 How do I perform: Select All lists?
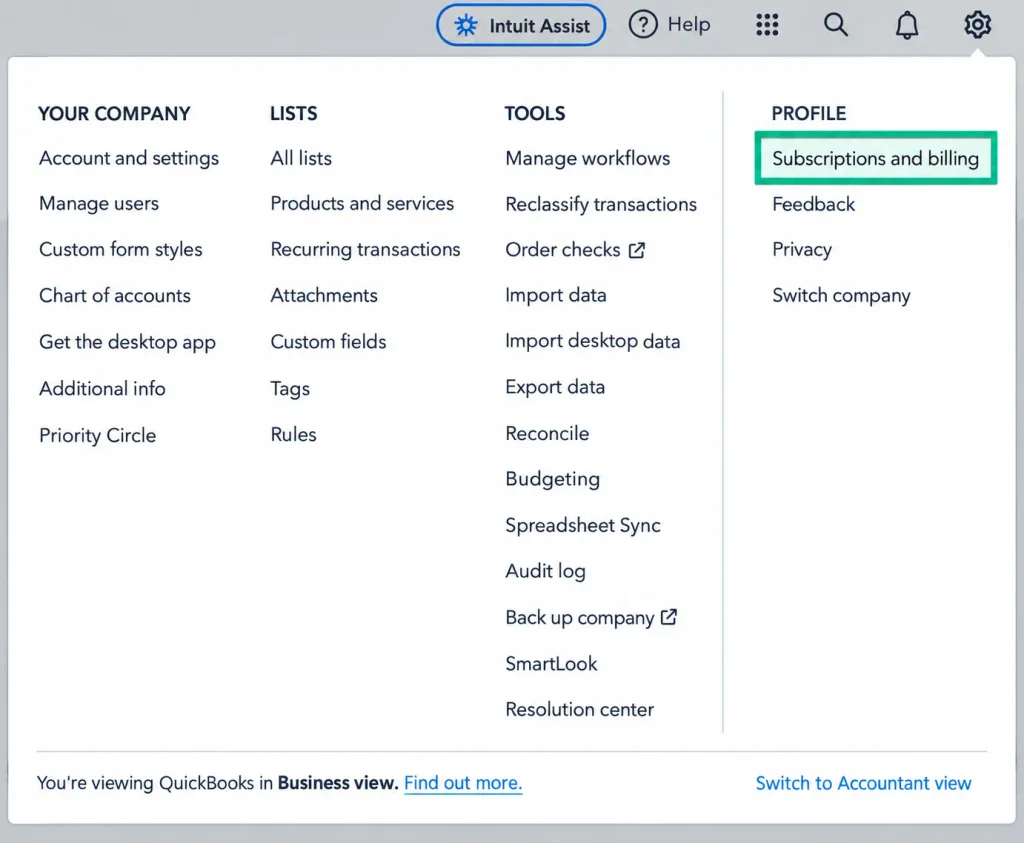[x=301, y=158]
